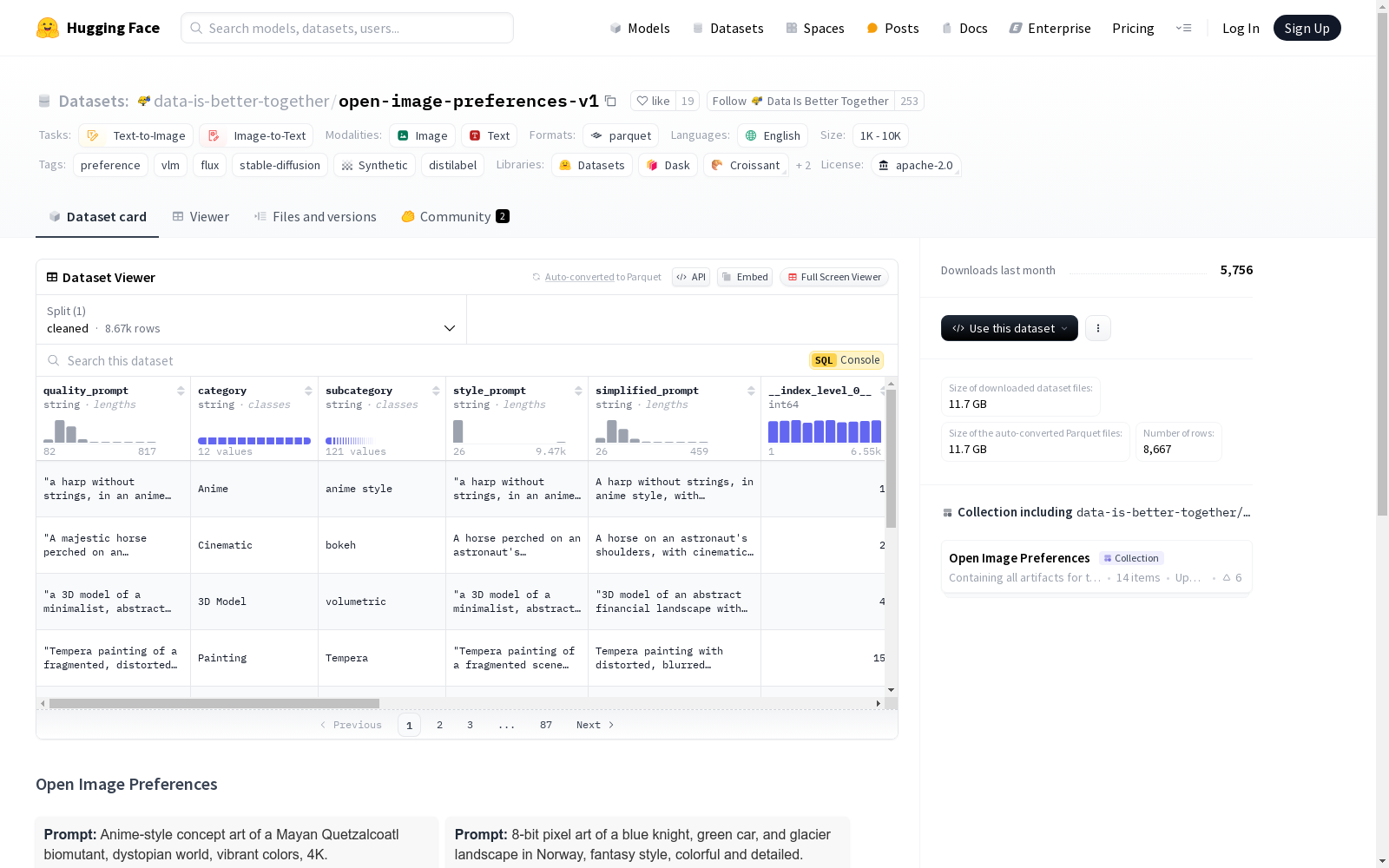Expand the Split cleaned dropdown
The image size is (1389, 868).
coord(251,319)
